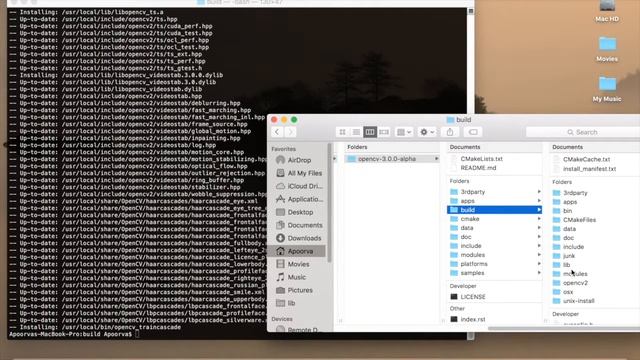The width and height of the screenshot is (640, 360).
Task: Switch Finder to list view
Action: click(x=356, y=132)
